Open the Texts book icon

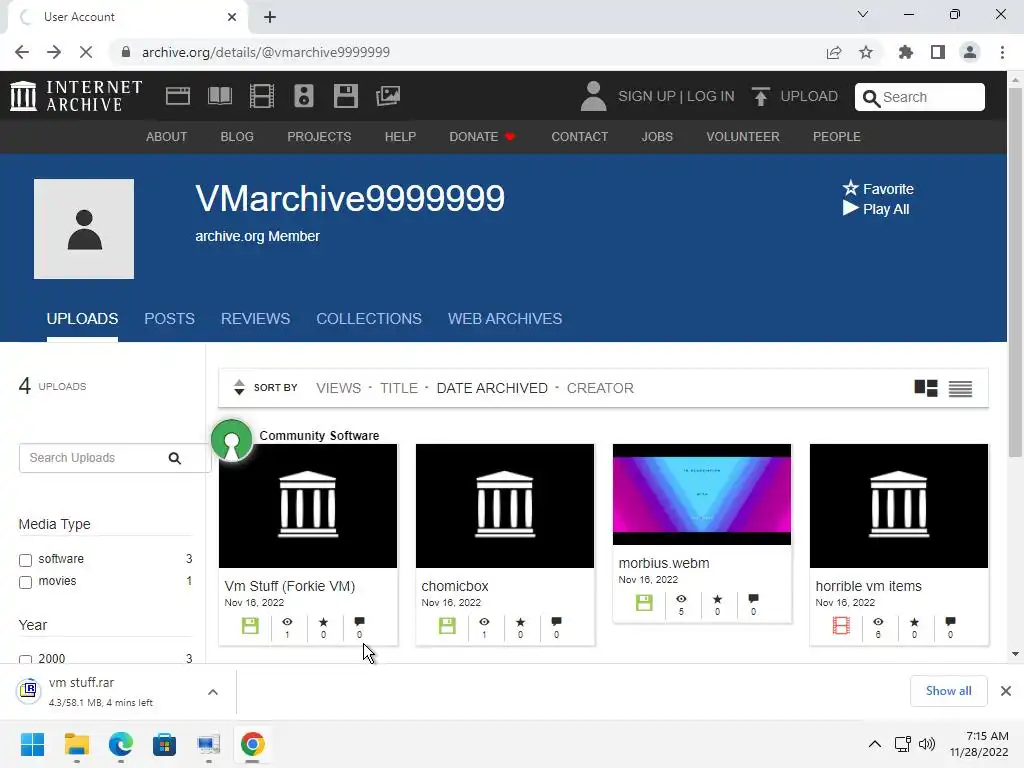pyautogui.click(x=219, y=96)
